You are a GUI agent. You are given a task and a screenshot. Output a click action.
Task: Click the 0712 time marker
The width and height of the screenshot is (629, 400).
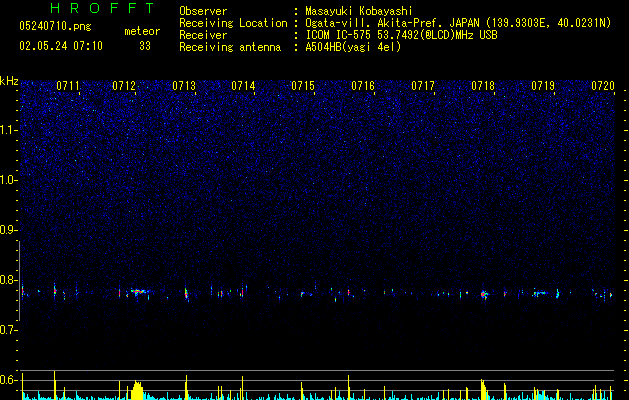pos(124,86)
